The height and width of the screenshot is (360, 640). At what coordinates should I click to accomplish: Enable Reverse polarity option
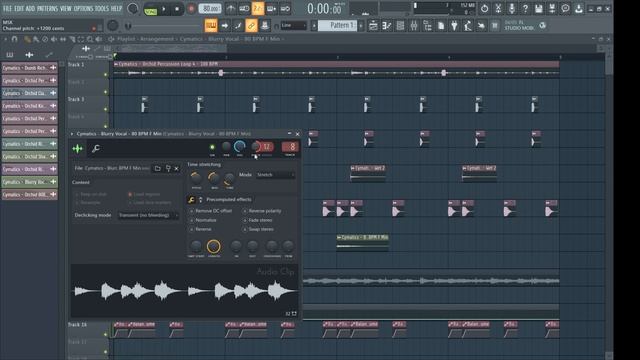click(x=262, y=211)
